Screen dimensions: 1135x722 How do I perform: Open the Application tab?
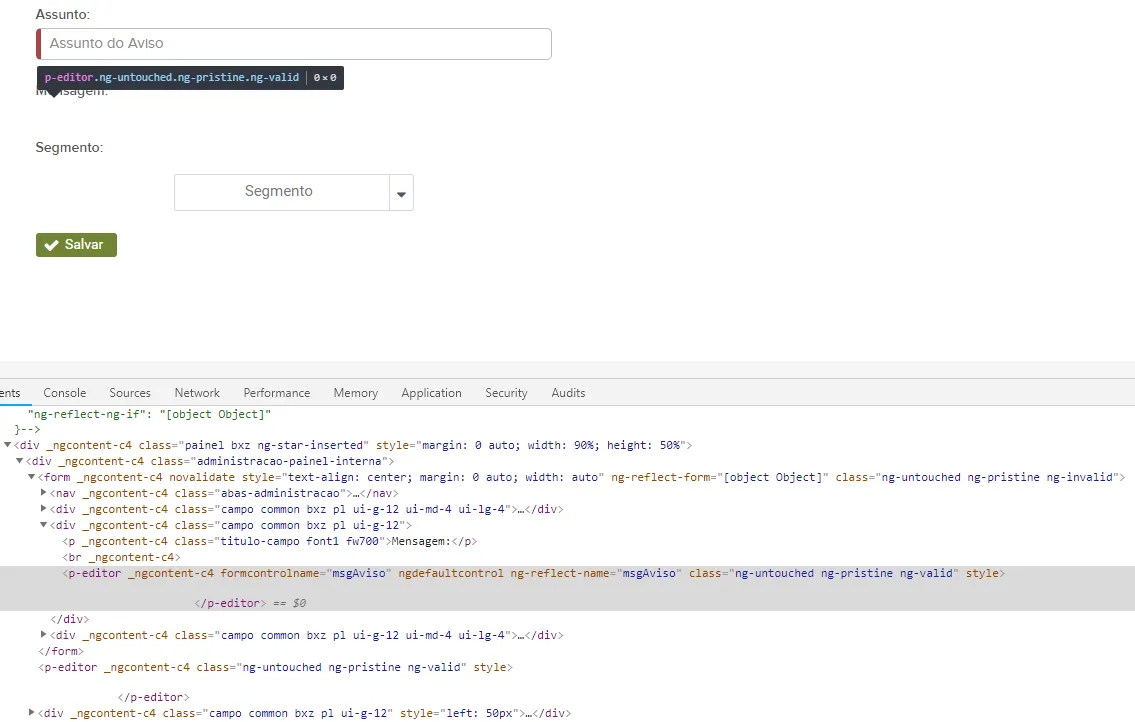(x=431, y=393)
